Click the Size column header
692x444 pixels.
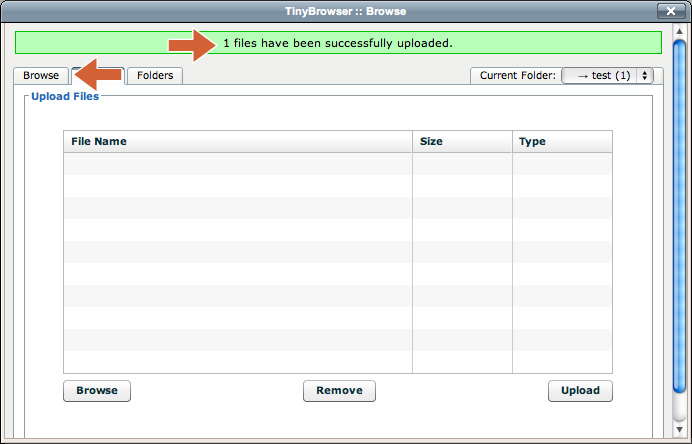pyautogui.click(x=463, y=142)
